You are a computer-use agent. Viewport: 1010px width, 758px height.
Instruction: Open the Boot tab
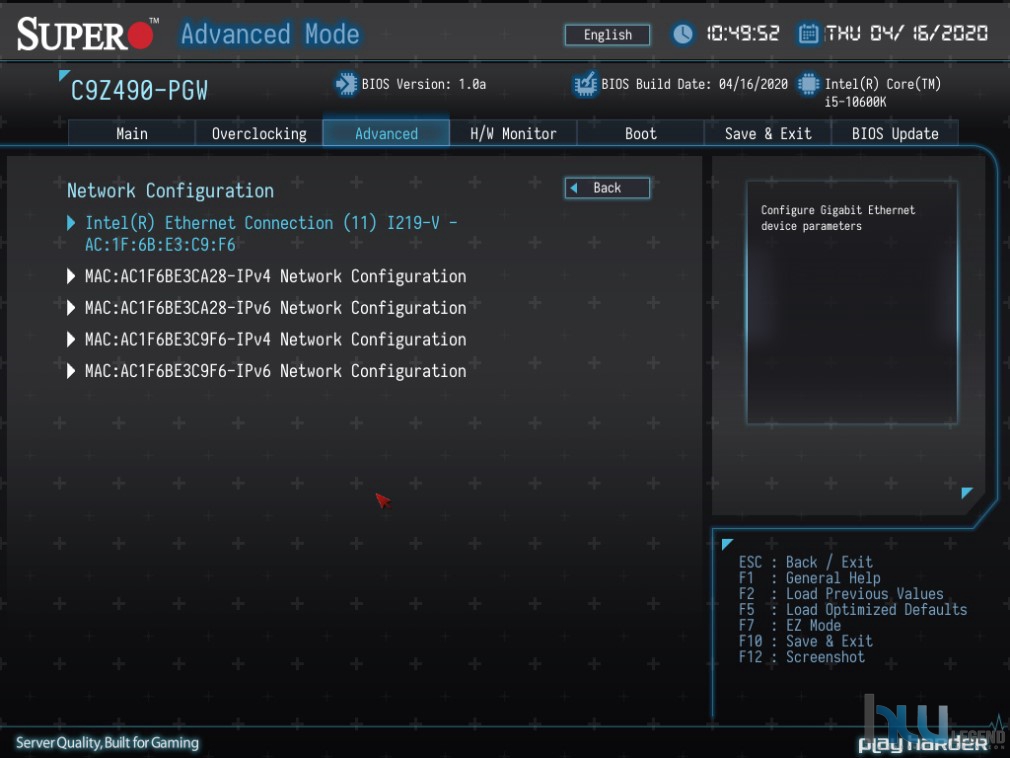point(640,133)
